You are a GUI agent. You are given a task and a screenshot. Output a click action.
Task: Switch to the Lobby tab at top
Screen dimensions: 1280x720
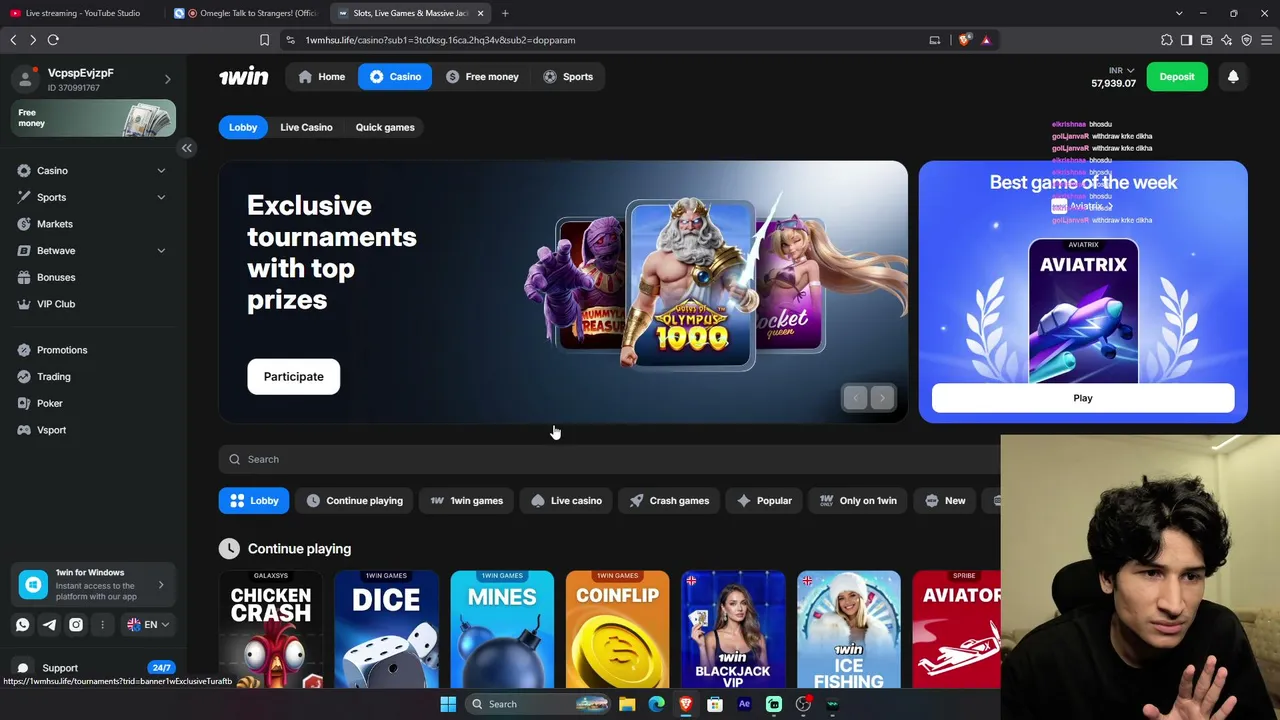point(243,127)
